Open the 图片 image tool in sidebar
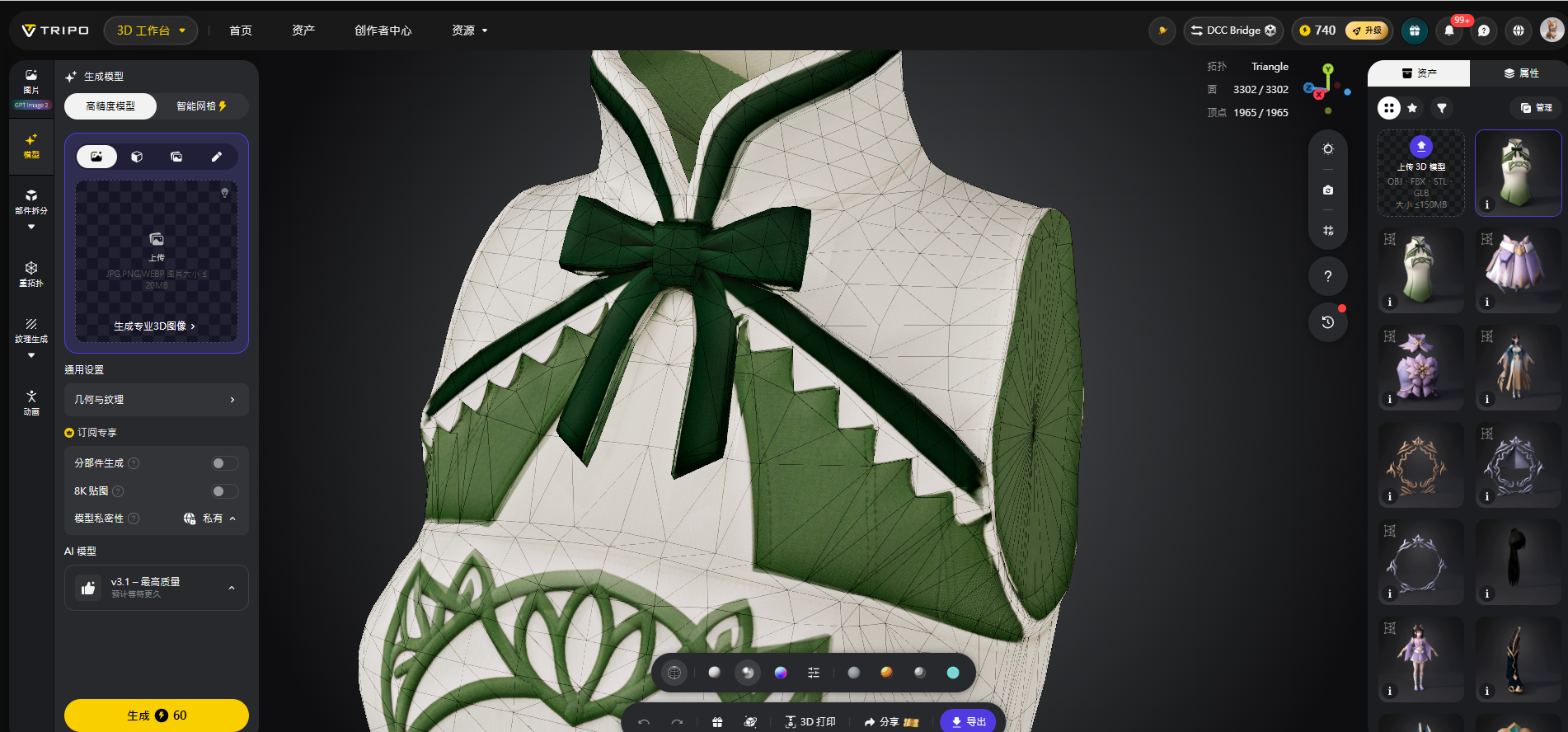1568x732 pixels. (31, 82)
